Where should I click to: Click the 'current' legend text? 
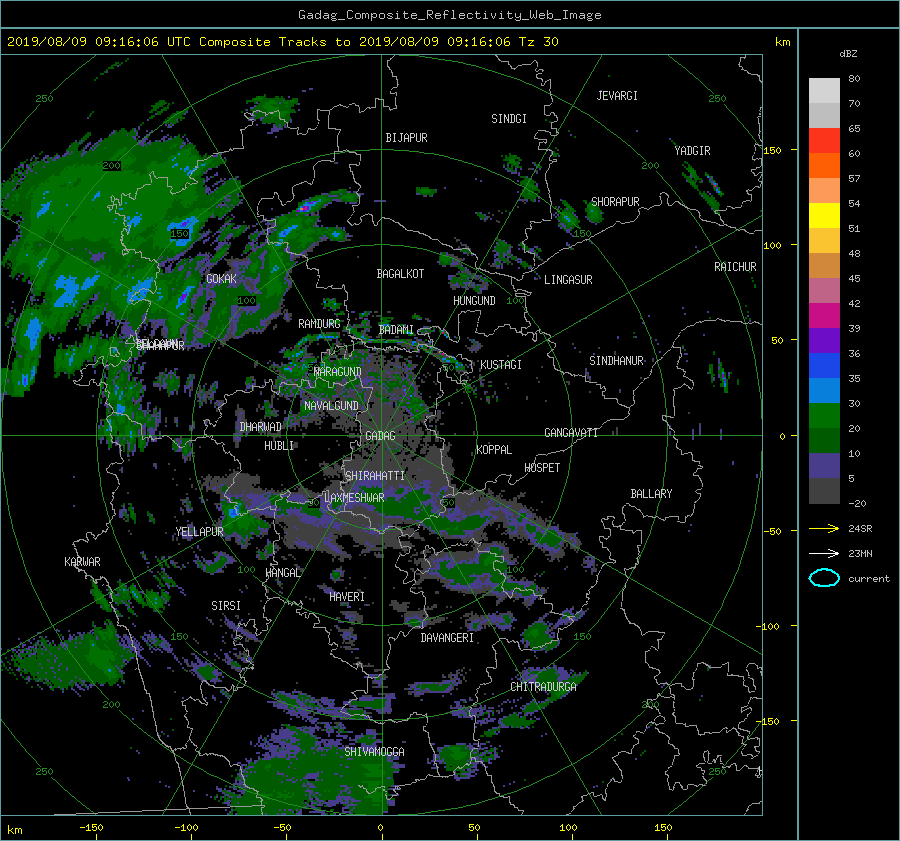pyautogui.click(x=869, y=579)
